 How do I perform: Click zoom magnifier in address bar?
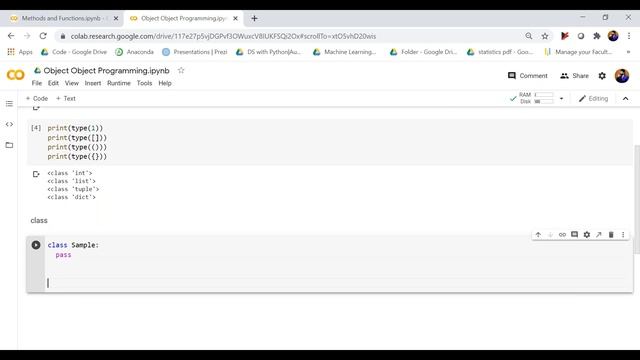coord(529,36)
